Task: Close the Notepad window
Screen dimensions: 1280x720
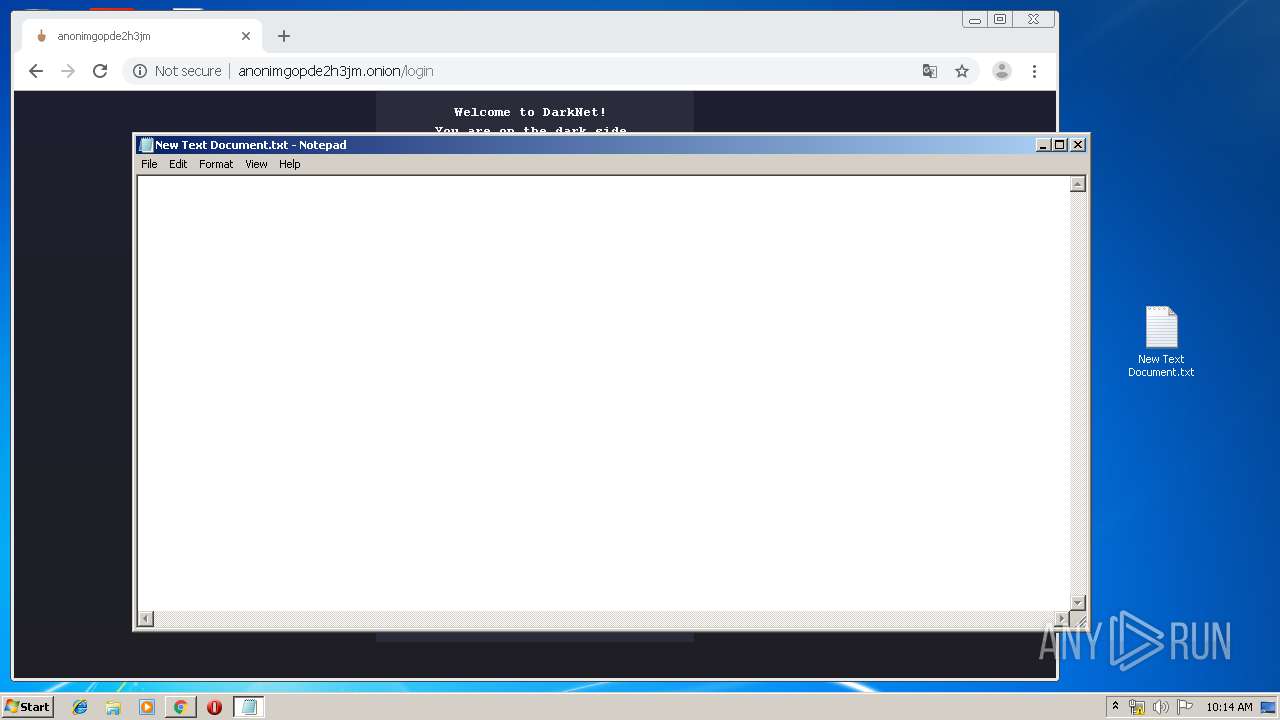Action: point(1078,145)
